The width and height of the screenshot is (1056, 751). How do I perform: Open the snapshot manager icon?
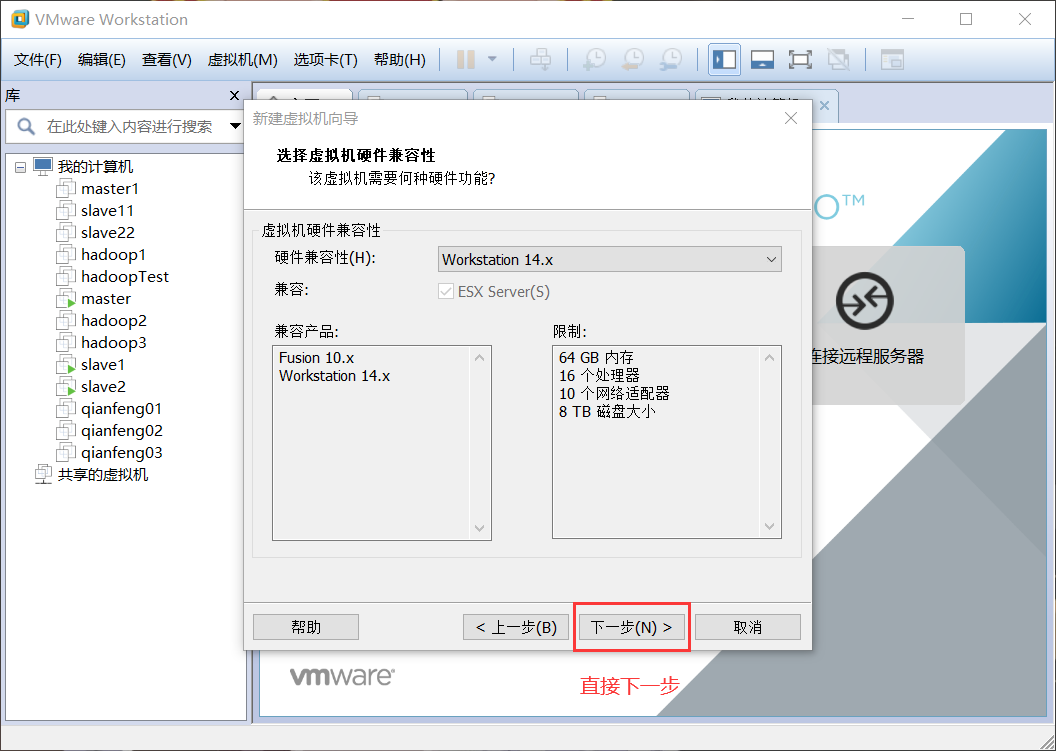coord(671,60)
